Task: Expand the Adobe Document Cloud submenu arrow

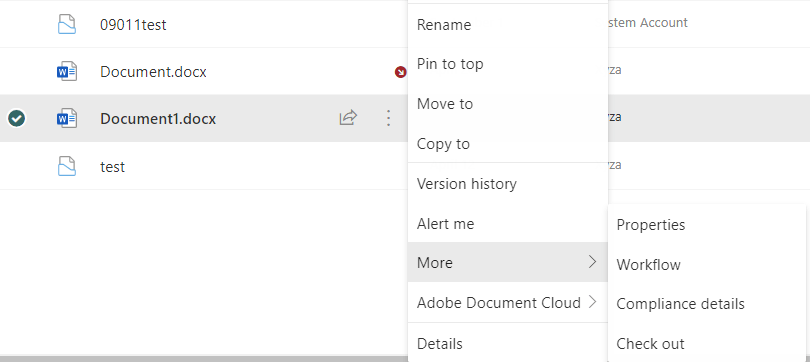Action: coord(593,302)
